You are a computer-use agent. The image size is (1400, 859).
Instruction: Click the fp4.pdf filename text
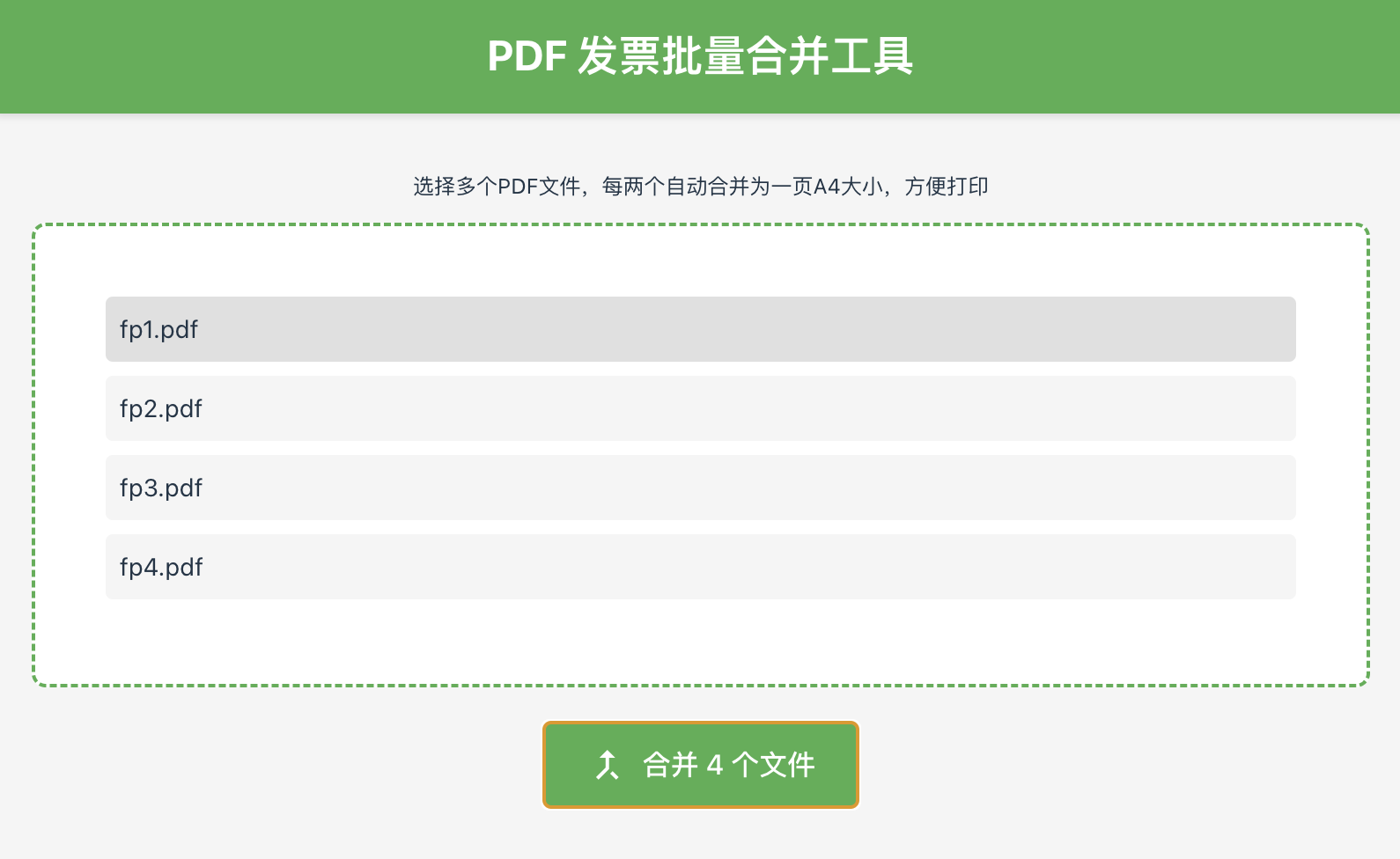pos(161,568)
